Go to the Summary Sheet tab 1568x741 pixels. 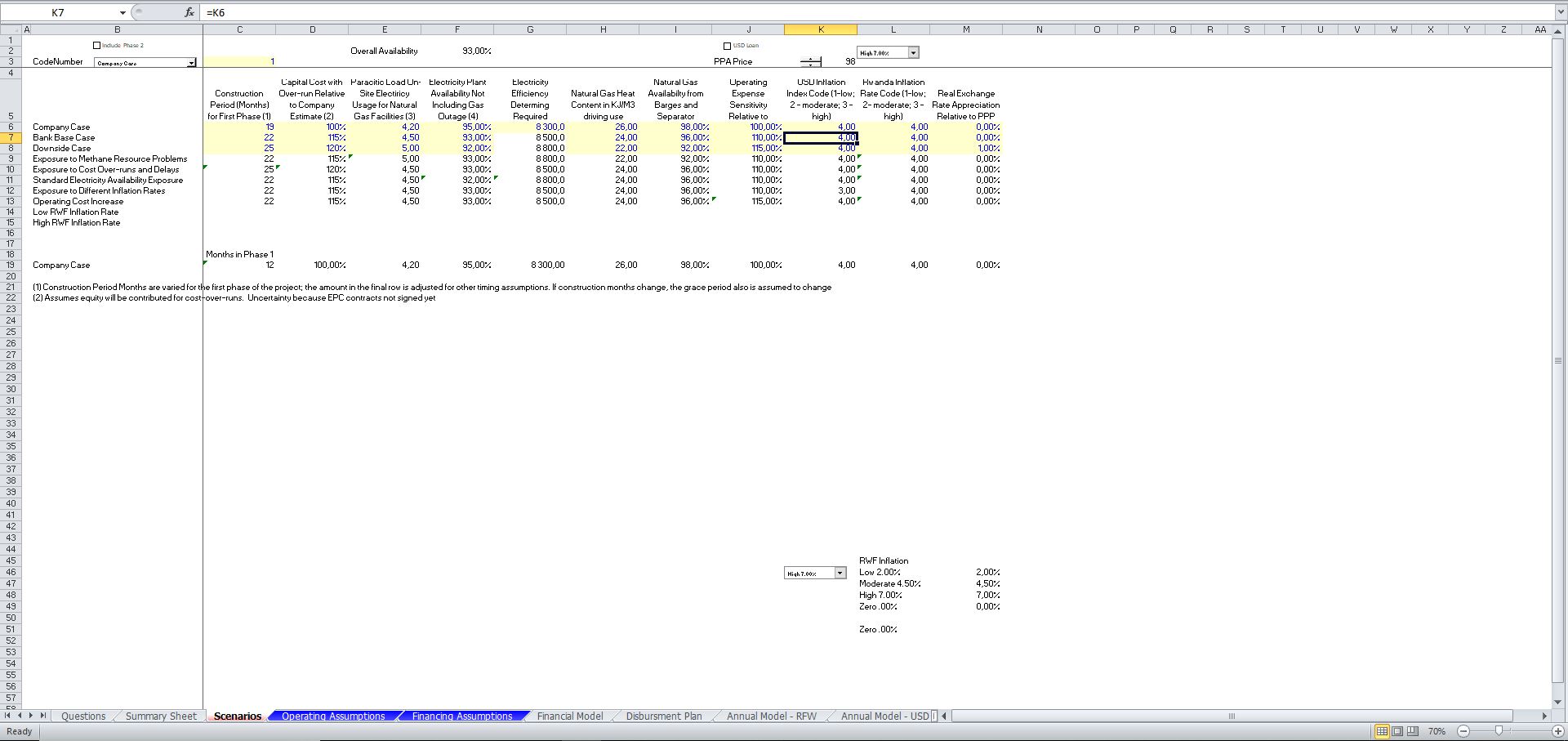click(x=161, y=716)
